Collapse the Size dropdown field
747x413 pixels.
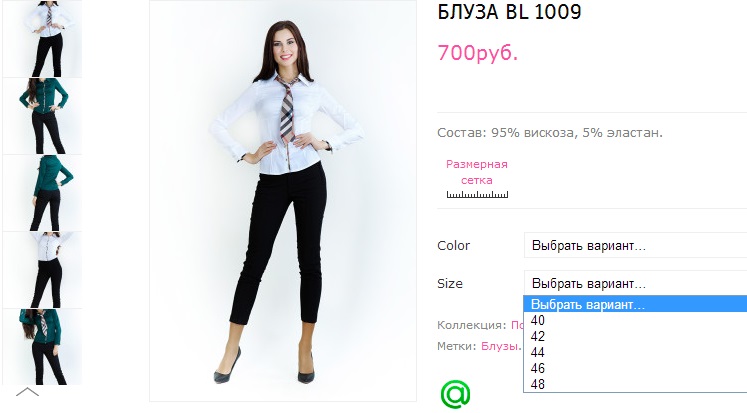635,283
